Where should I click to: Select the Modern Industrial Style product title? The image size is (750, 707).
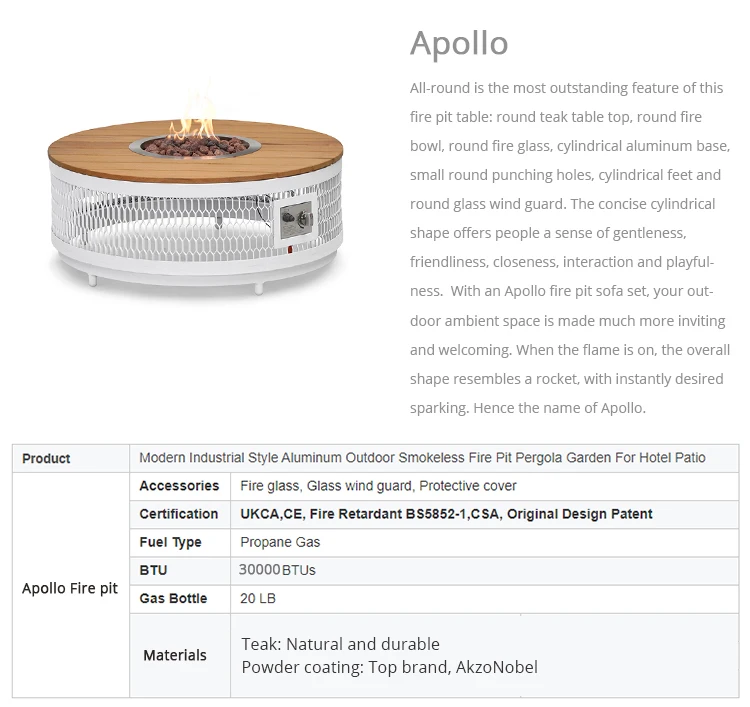pos(422,458)
